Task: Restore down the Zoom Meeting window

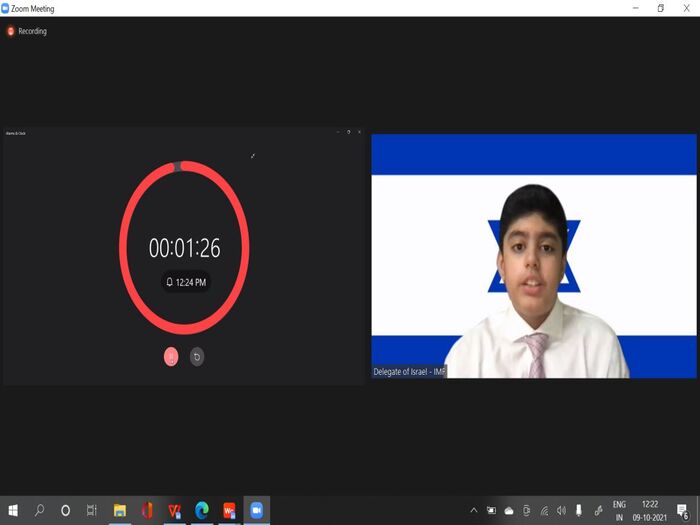Action: [x=661, y=8]
